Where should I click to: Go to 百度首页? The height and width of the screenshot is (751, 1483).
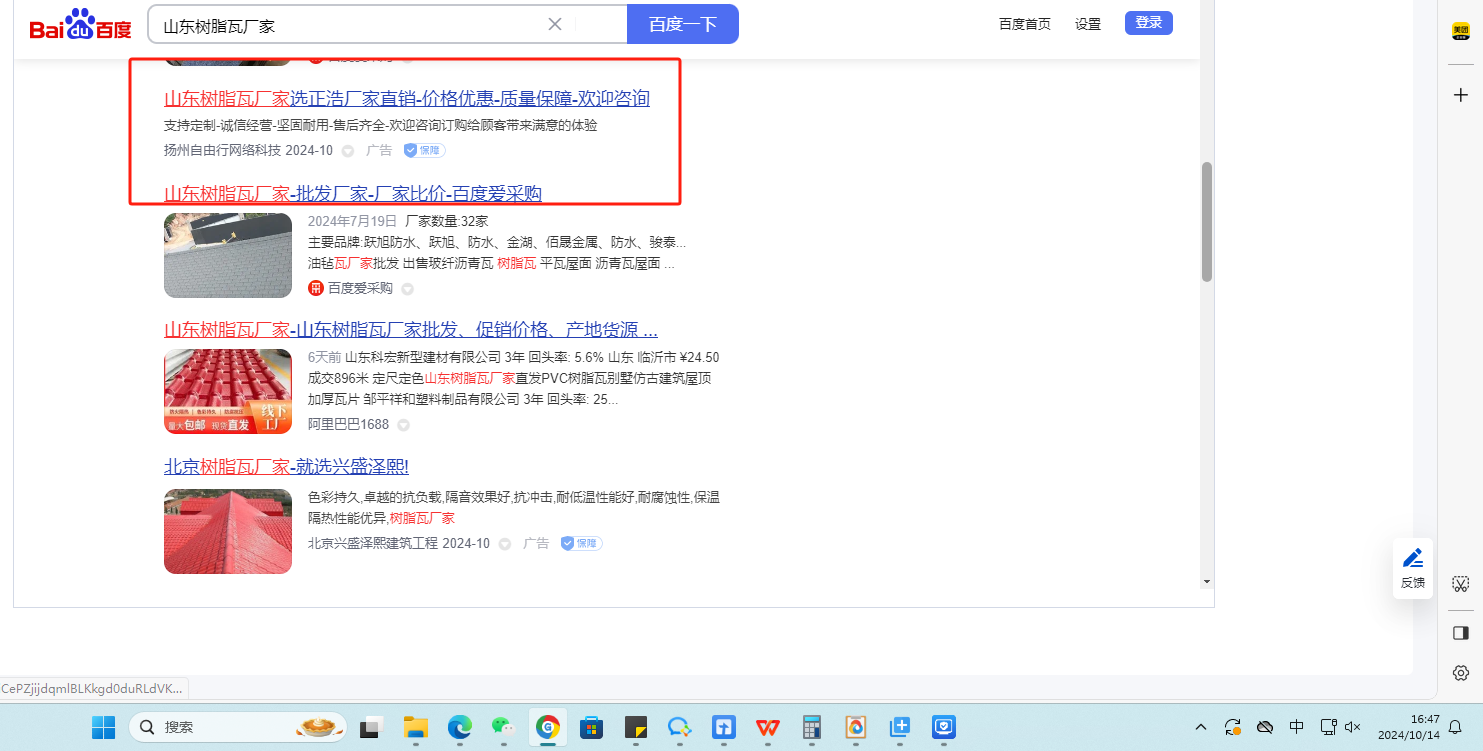tap(1024, 24)
